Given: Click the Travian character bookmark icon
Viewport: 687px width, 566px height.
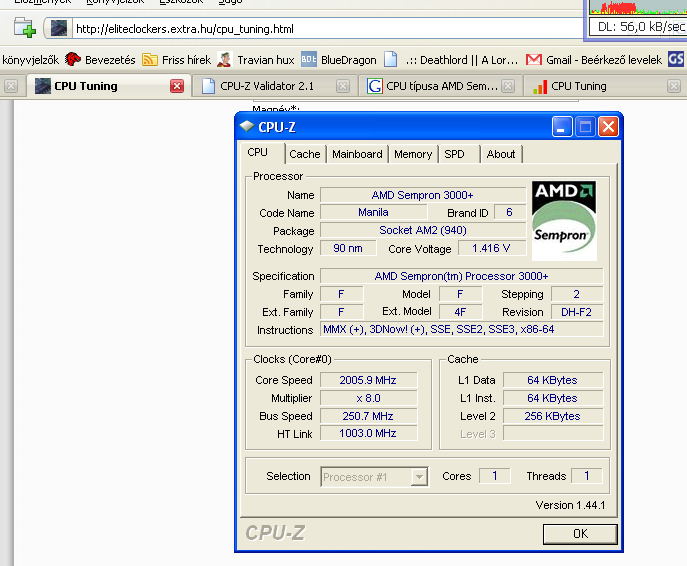Looking at the screenshot, I should tap(224, 59).
